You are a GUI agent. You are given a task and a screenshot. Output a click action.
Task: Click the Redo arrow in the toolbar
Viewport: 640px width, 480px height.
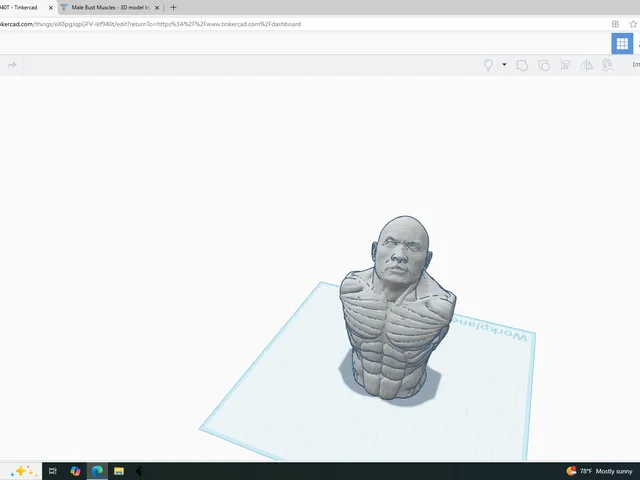12,65
